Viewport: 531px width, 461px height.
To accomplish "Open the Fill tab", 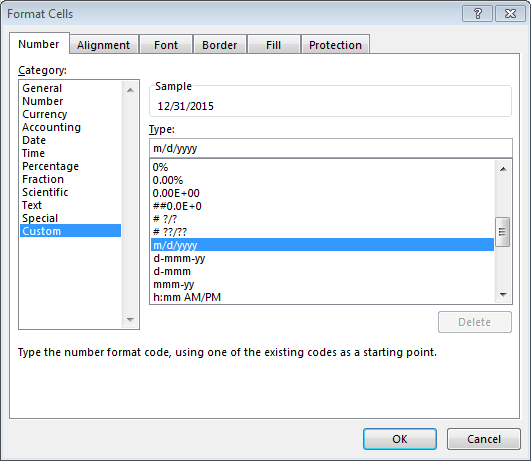I will pyautogui.click(x=273, y=45).
